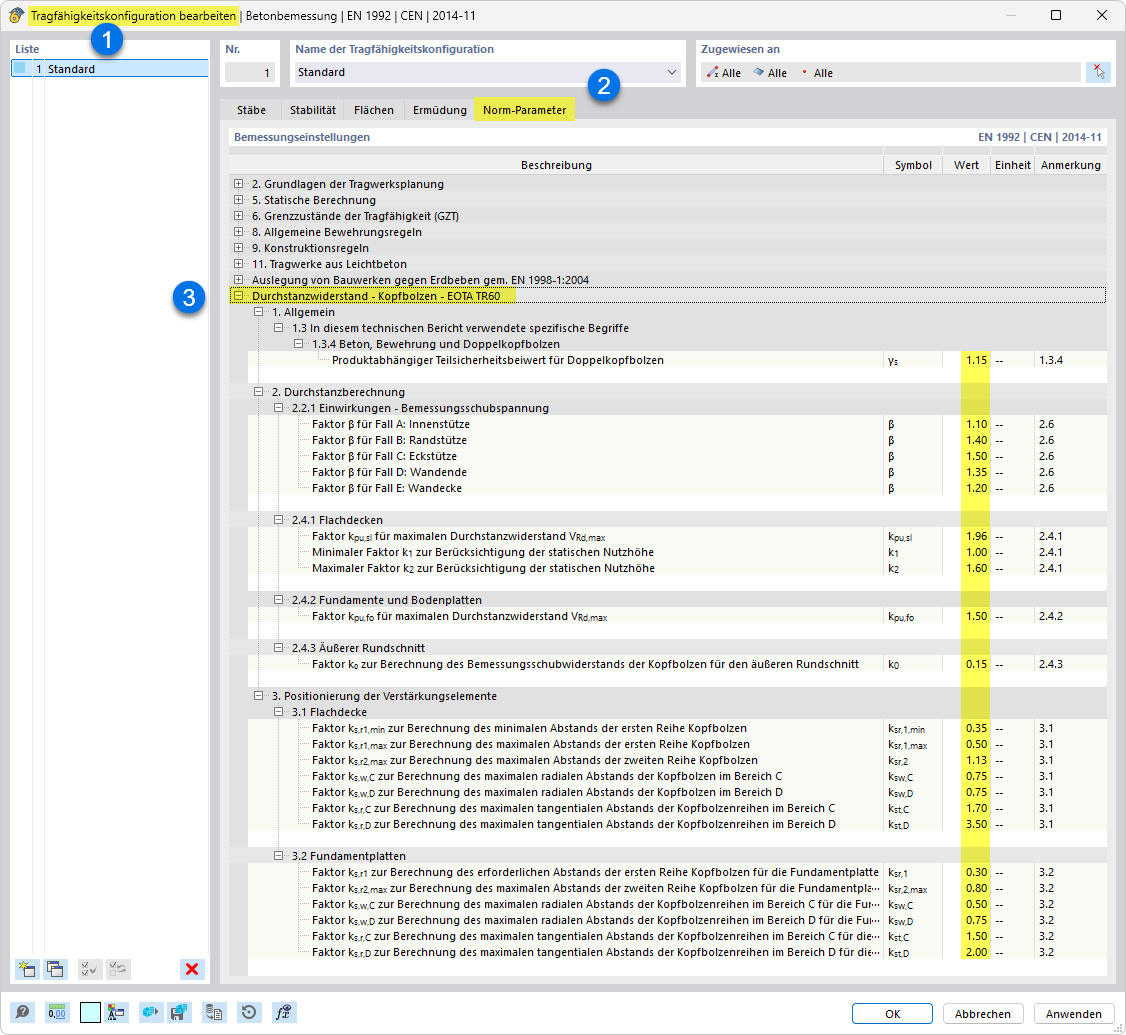This screenshot has height=1035, width=1126.
Task: Click the color square of Standard list row
Action: (x=20, y=68)
